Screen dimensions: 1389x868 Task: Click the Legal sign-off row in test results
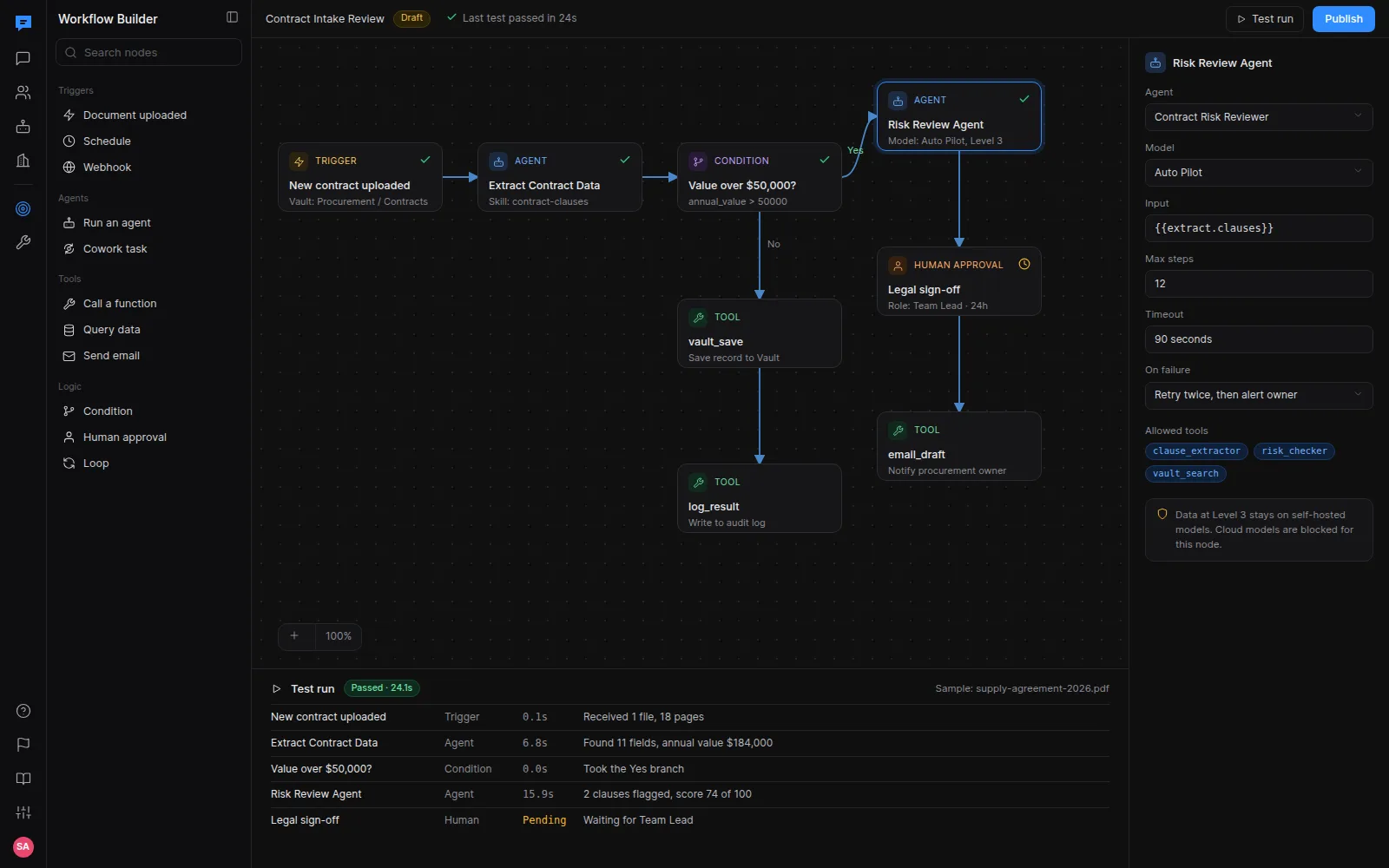690,820
